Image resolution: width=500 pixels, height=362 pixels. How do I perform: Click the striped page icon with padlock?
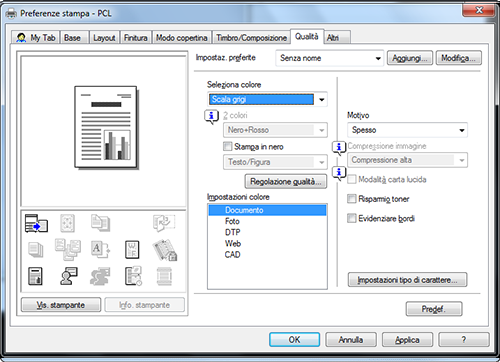165,250
